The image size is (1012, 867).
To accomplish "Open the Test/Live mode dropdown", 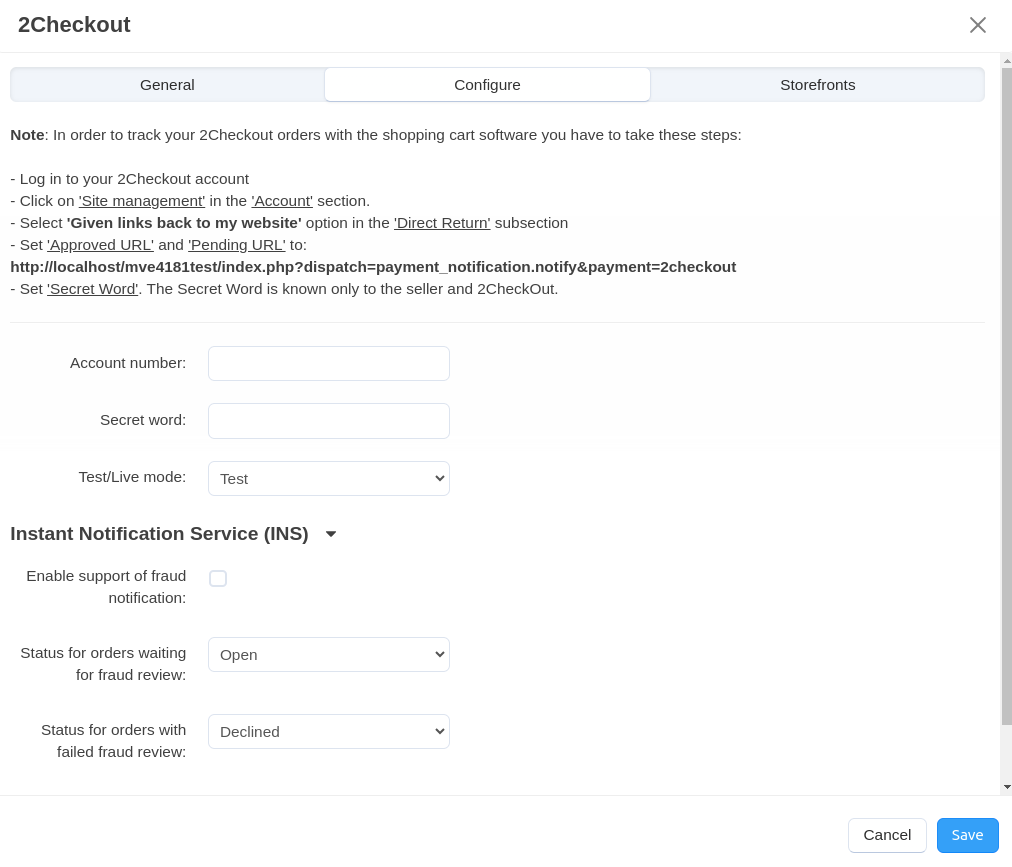I will [329, 478].
